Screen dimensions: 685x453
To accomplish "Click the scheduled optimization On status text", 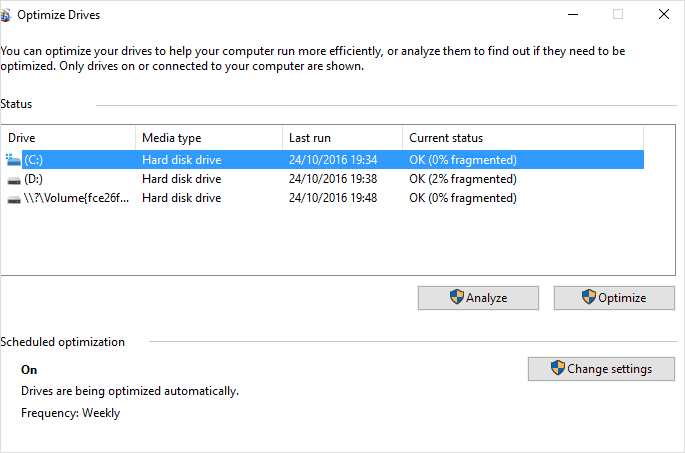I will pyautogui.click(x=29, y=370).
